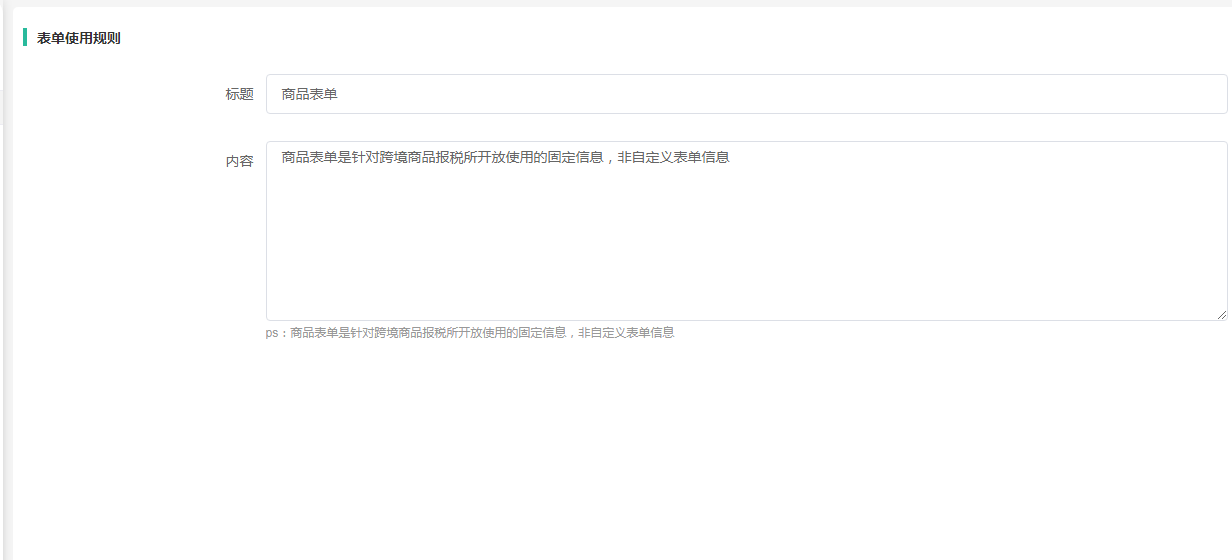Click the 内容 field label
Viewport: 1232px width, 560px height.
(239, 161)
